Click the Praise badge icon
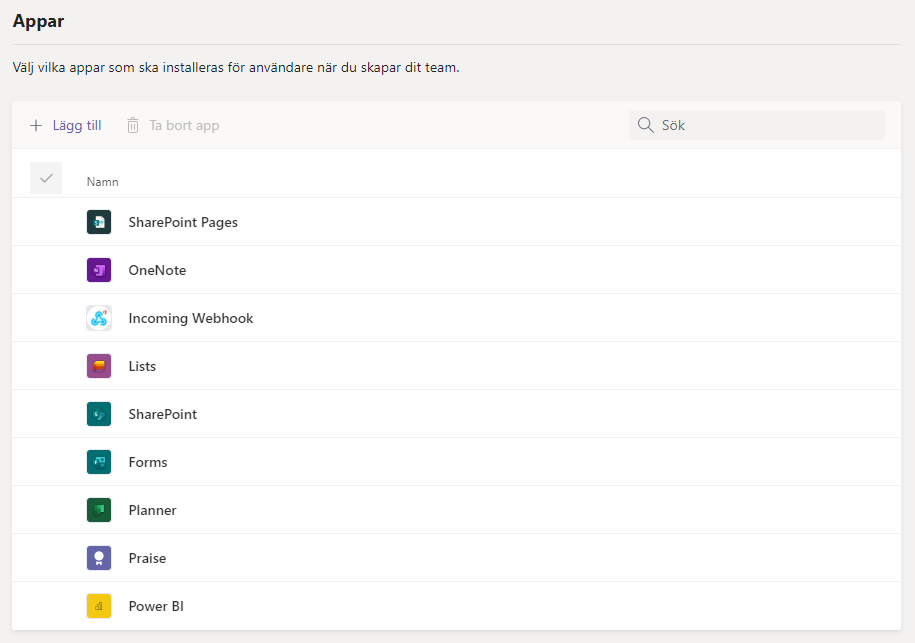The height and width of the screenshot is (643, 915). [x=98, y=558]
